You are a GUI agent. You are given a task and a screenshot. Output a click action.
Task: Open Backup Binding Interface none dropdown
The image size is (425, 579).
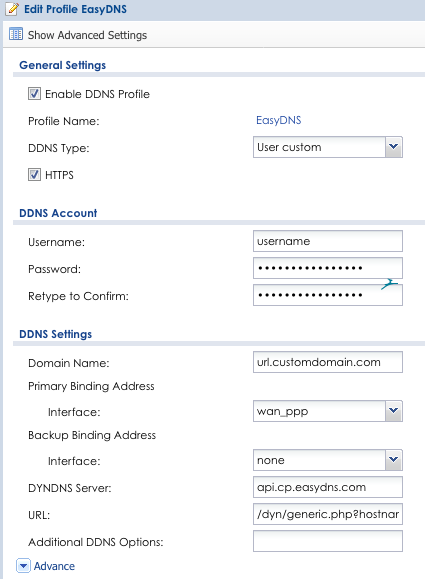point(394,460)
